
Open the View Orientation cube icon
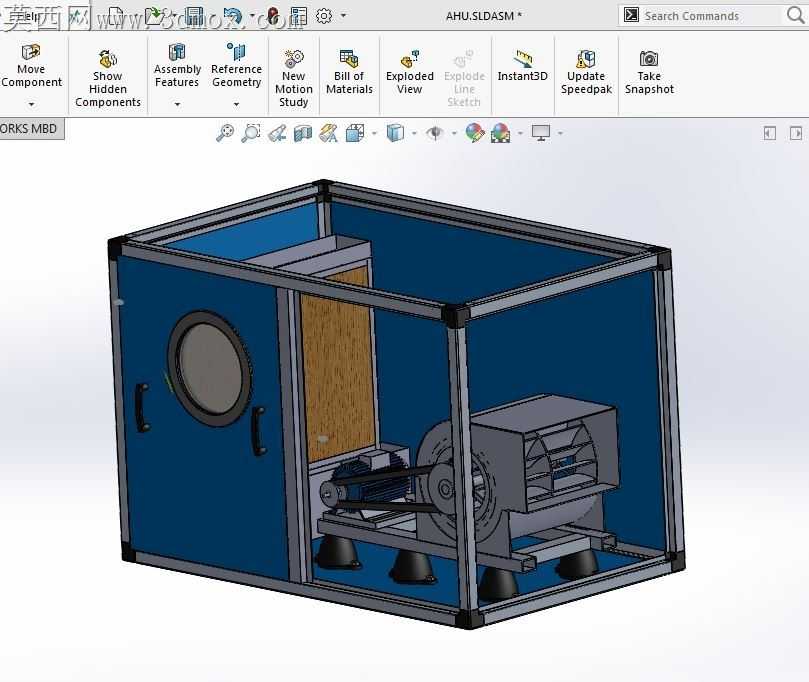pyautogui.click(x=355, y=133)
